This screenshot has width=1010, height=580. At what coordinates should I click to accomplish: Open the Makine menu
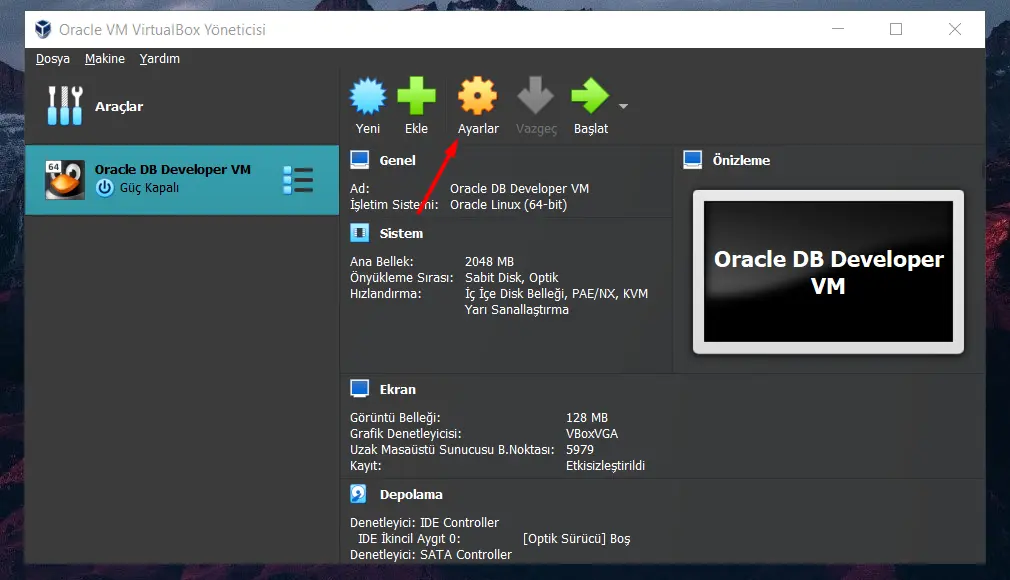105,59
